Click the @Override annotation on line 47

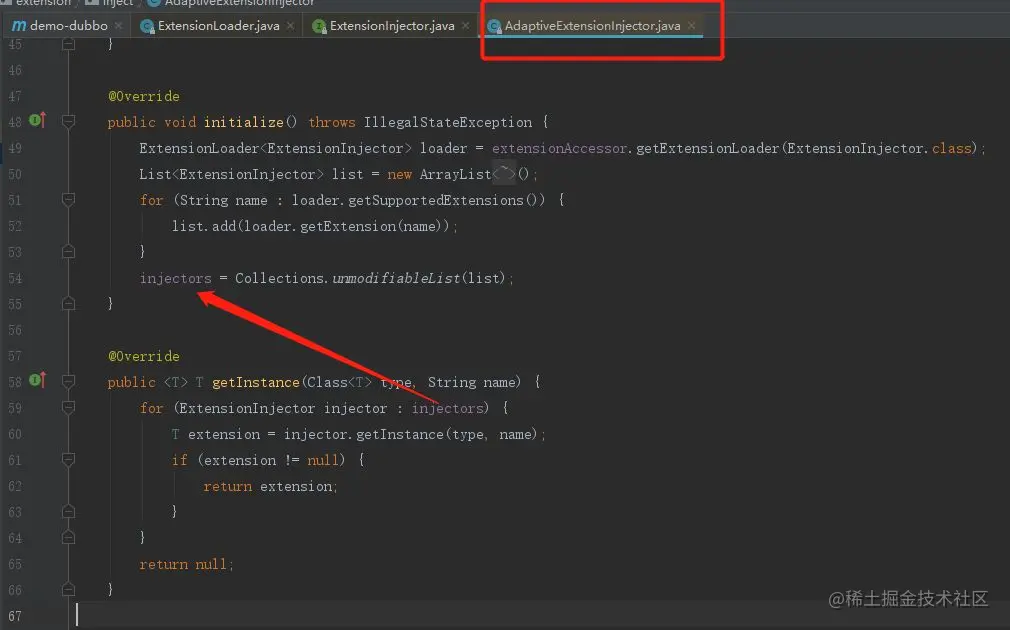coord(144,96)
